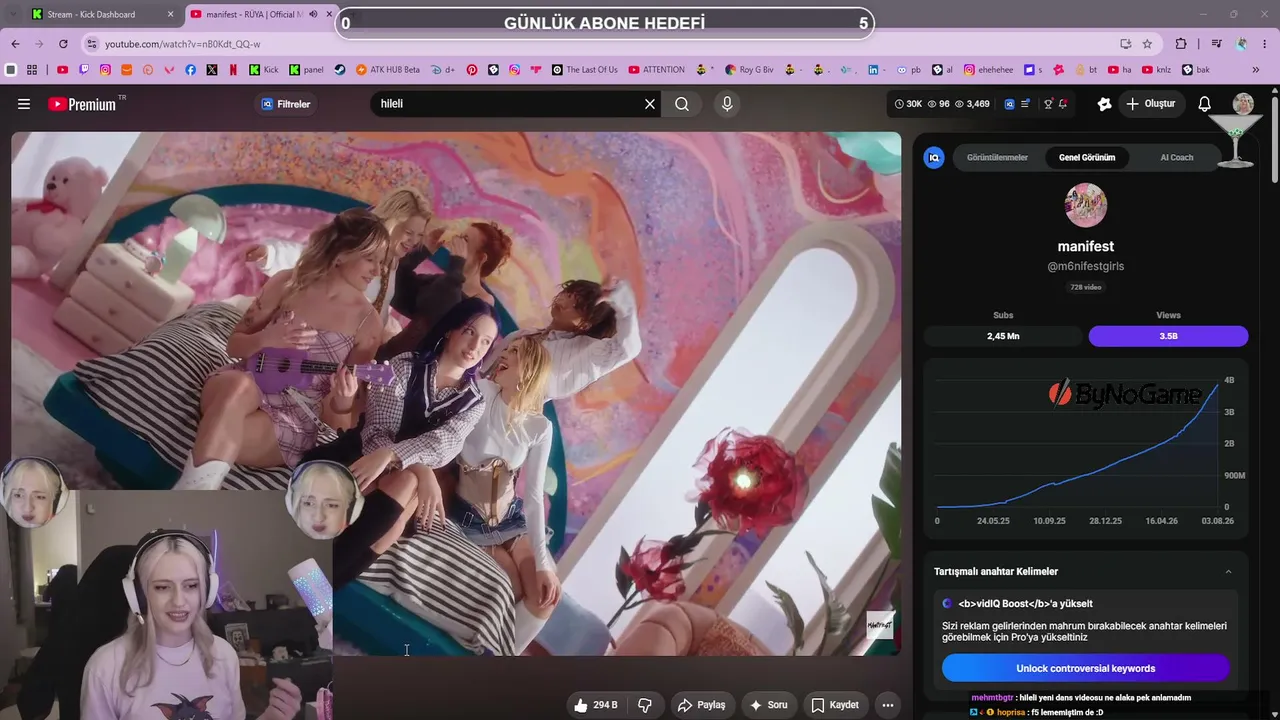Open more actions three-dot menu under video

[x=887, y=705]
